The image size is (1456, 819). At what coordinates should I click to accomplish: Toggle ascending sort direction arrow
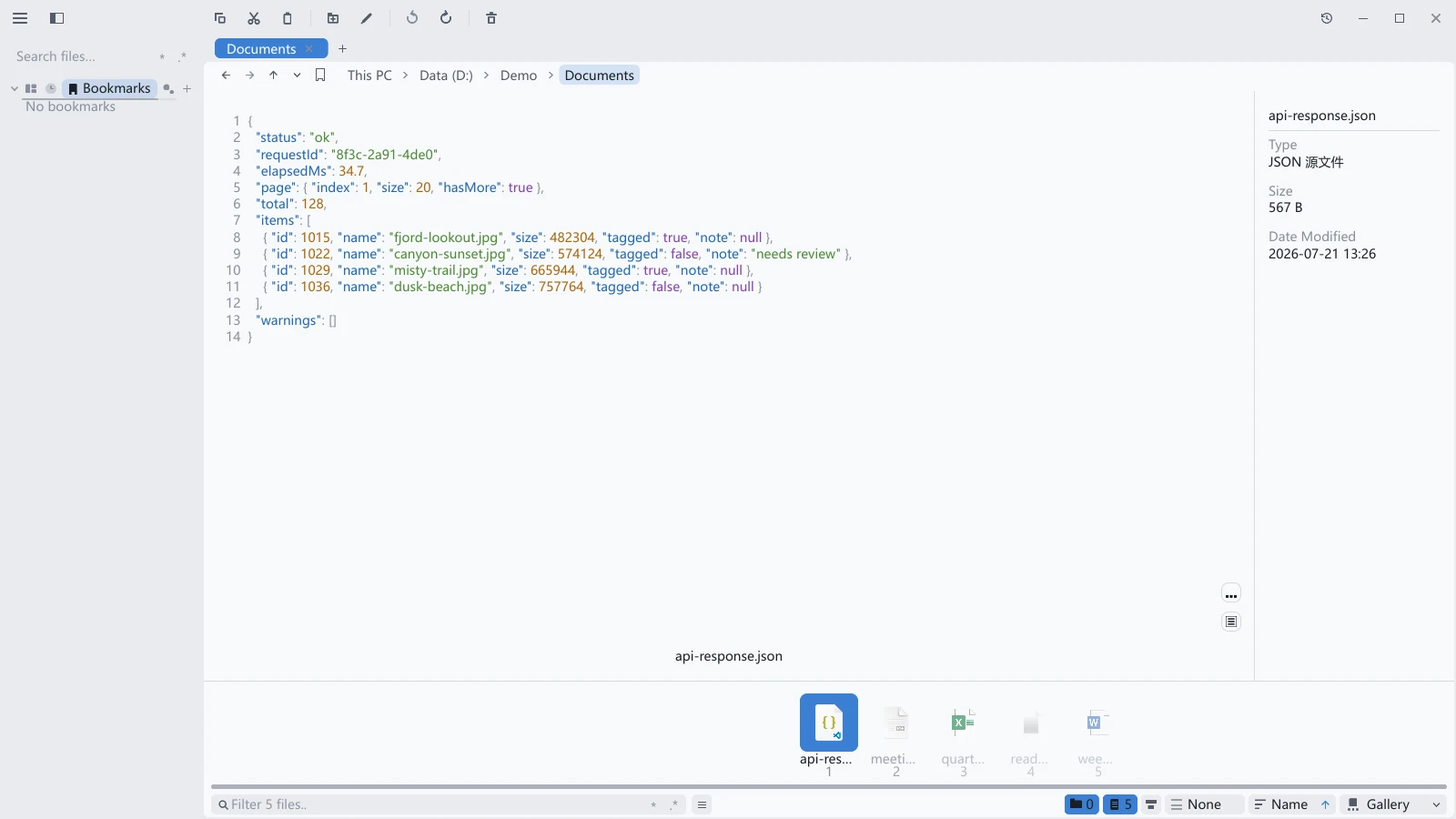coord(1326,804)
